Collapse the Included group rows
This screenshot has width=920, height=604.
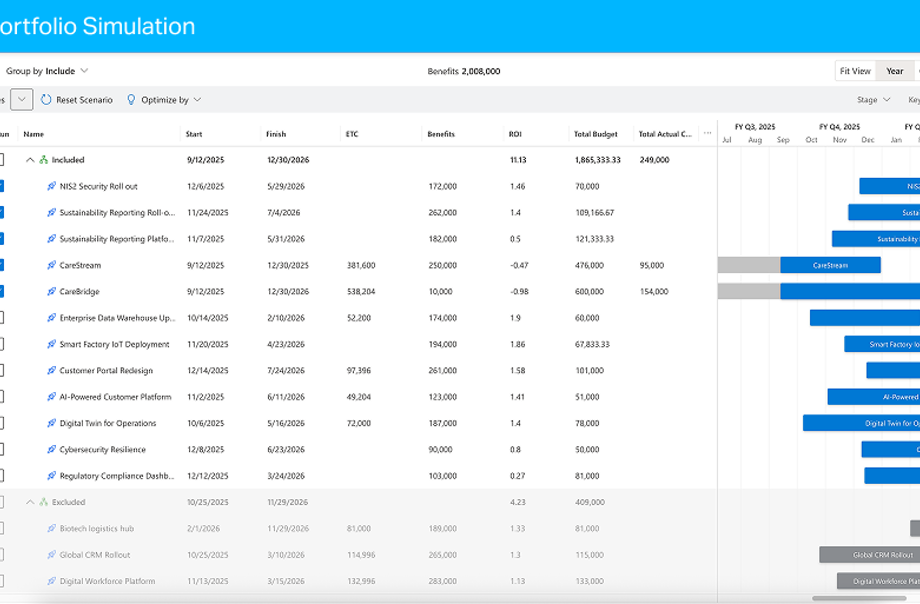(30, 160)
